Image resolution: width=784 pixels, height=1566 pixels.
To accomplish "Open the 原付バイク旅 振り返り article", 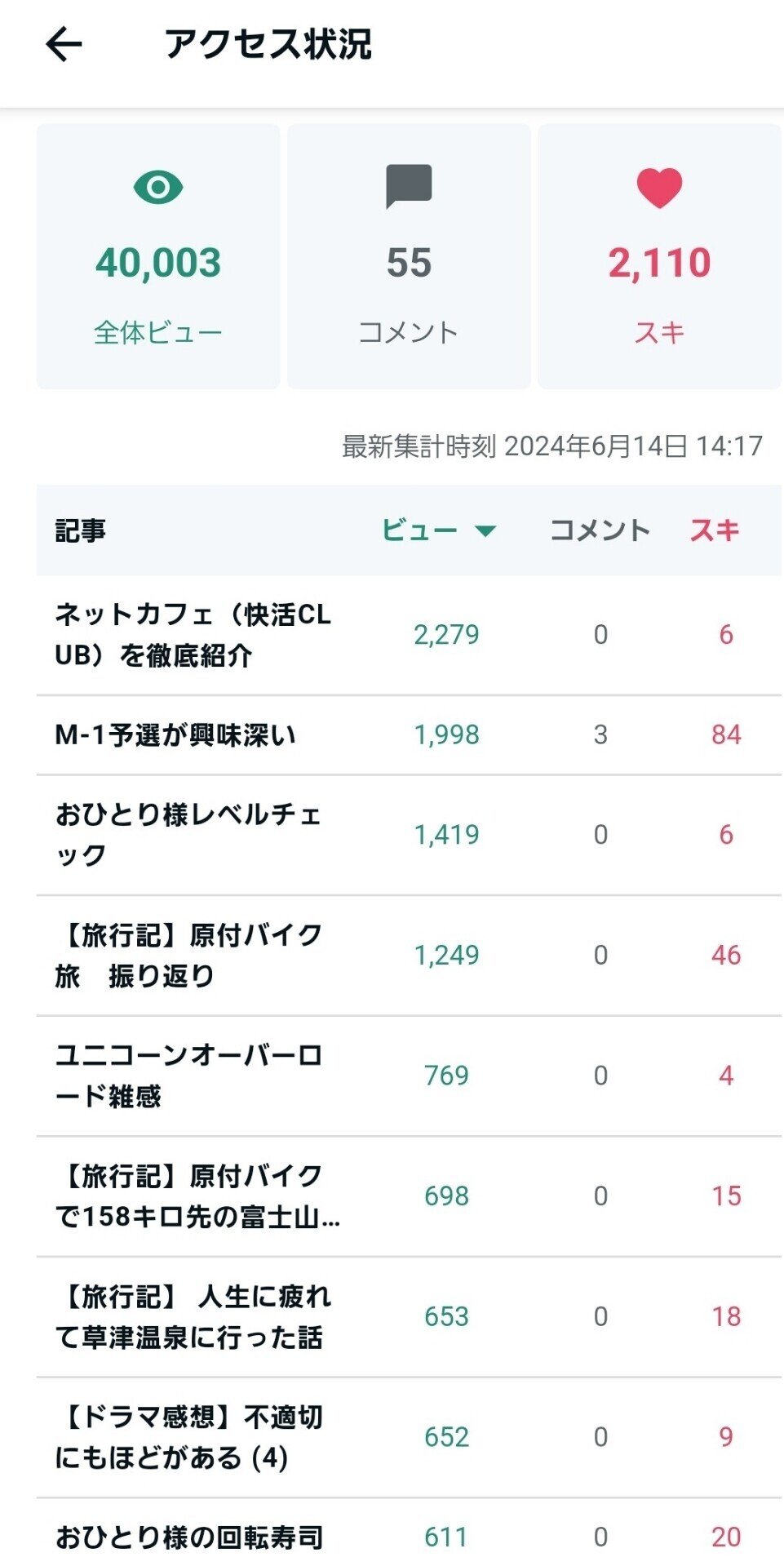I will (x=188, y=955).
